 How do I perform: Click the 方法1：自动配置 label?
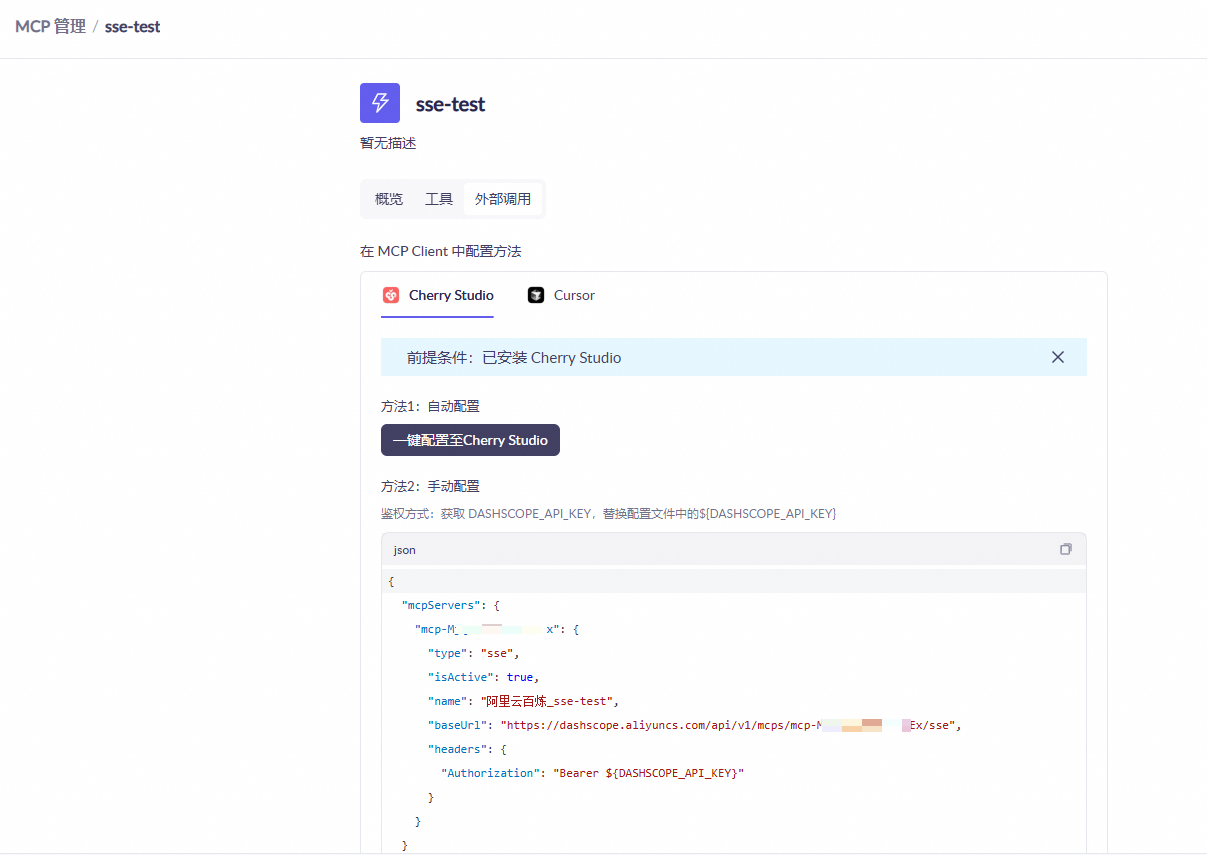click(x=430, y=406)
